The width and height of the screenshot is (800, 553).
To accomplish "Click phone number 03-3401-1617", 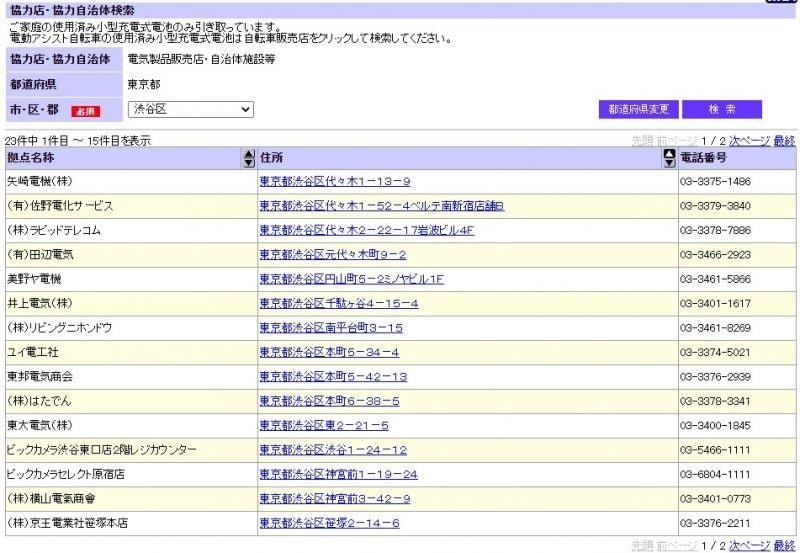I will [x=715, y=304].
